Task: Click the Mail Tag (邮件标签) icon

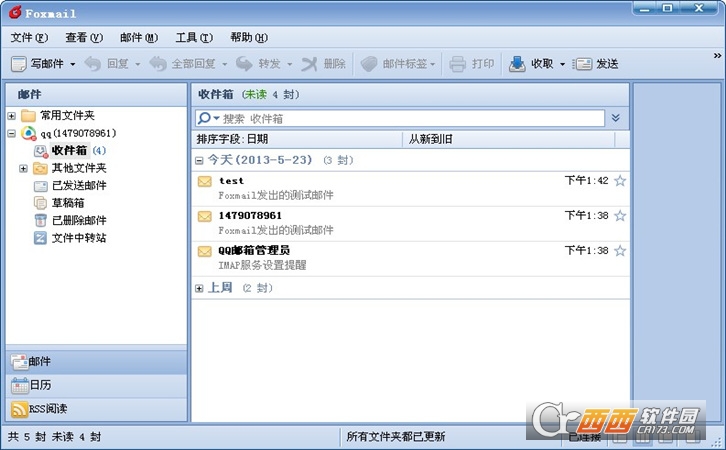Action: 369,64
